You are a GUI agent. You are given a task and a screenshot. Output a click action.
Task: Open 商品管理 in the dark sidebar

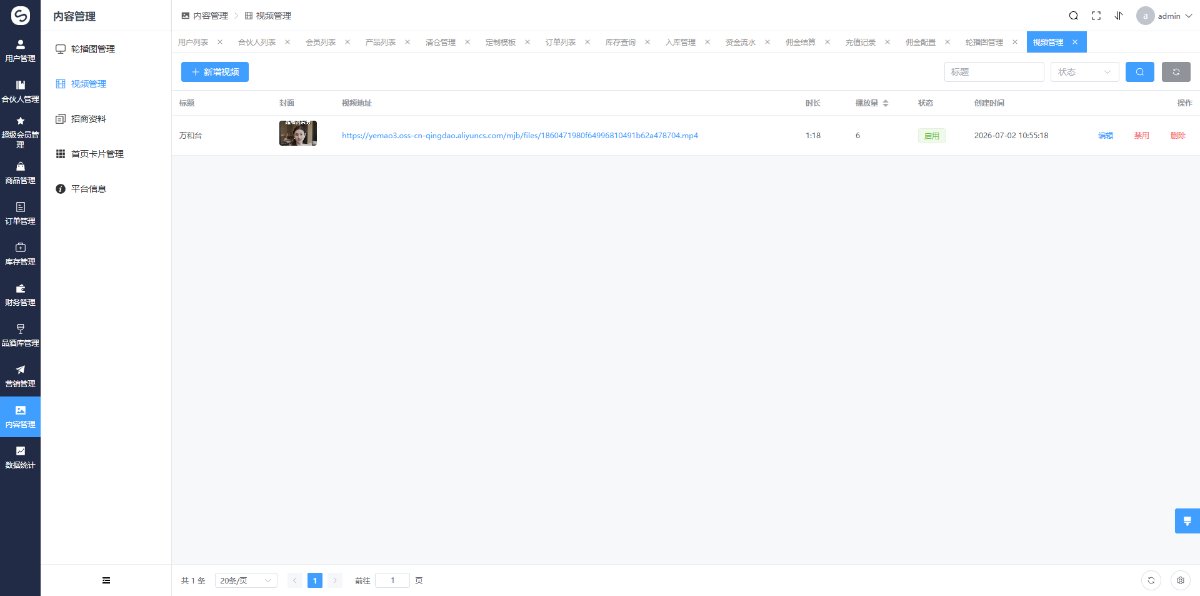click(20, 173)
